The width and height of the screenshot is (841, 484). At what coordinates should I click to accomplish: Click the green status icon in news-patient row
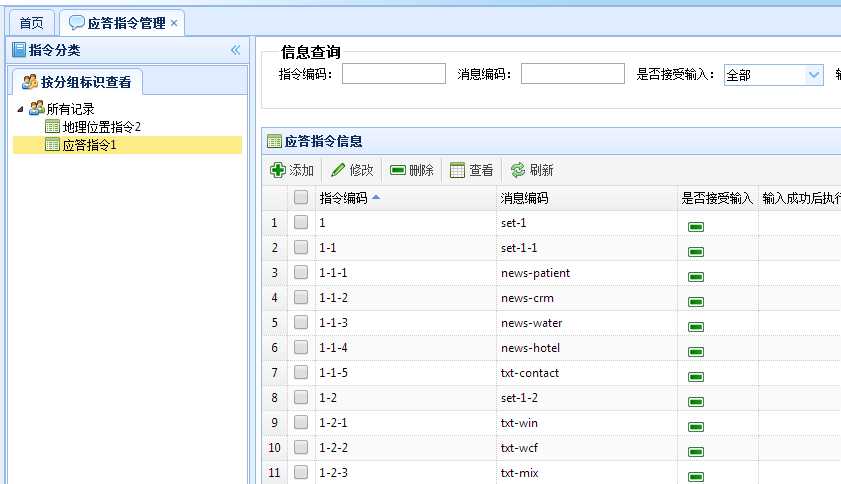(696, 277)
